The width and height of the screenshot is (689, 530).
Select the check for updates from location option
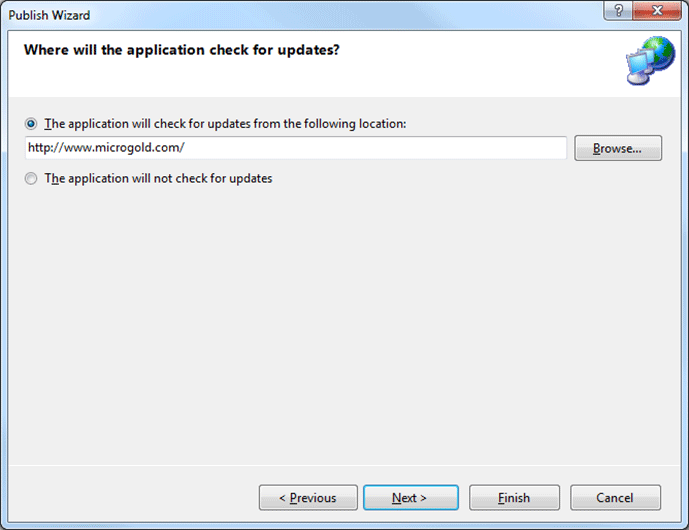[x=32, y=124]
